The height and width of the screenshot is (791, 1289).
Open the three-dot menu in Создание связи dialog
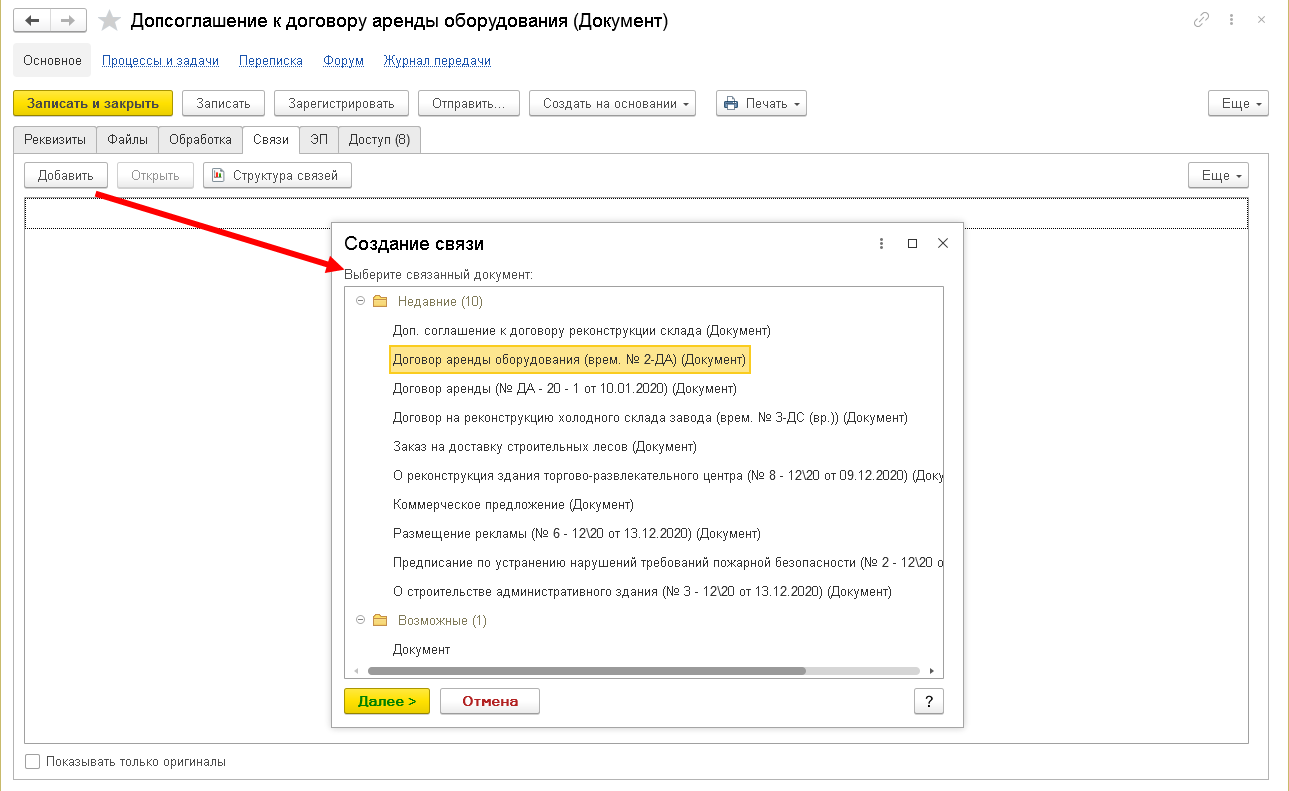tap(881, 243)
